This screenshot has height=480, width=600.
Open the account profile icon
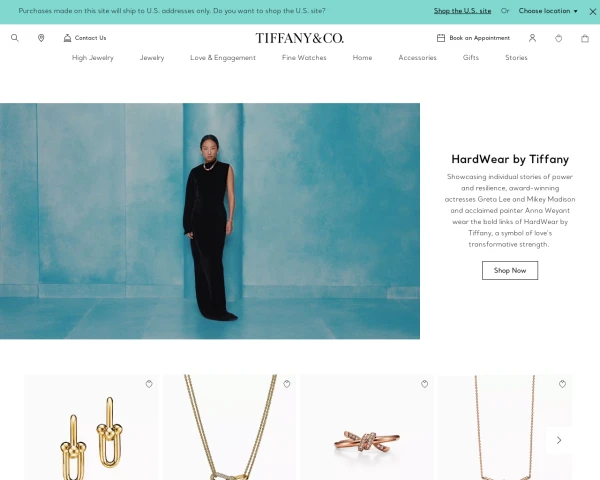[x=532, y=38]
